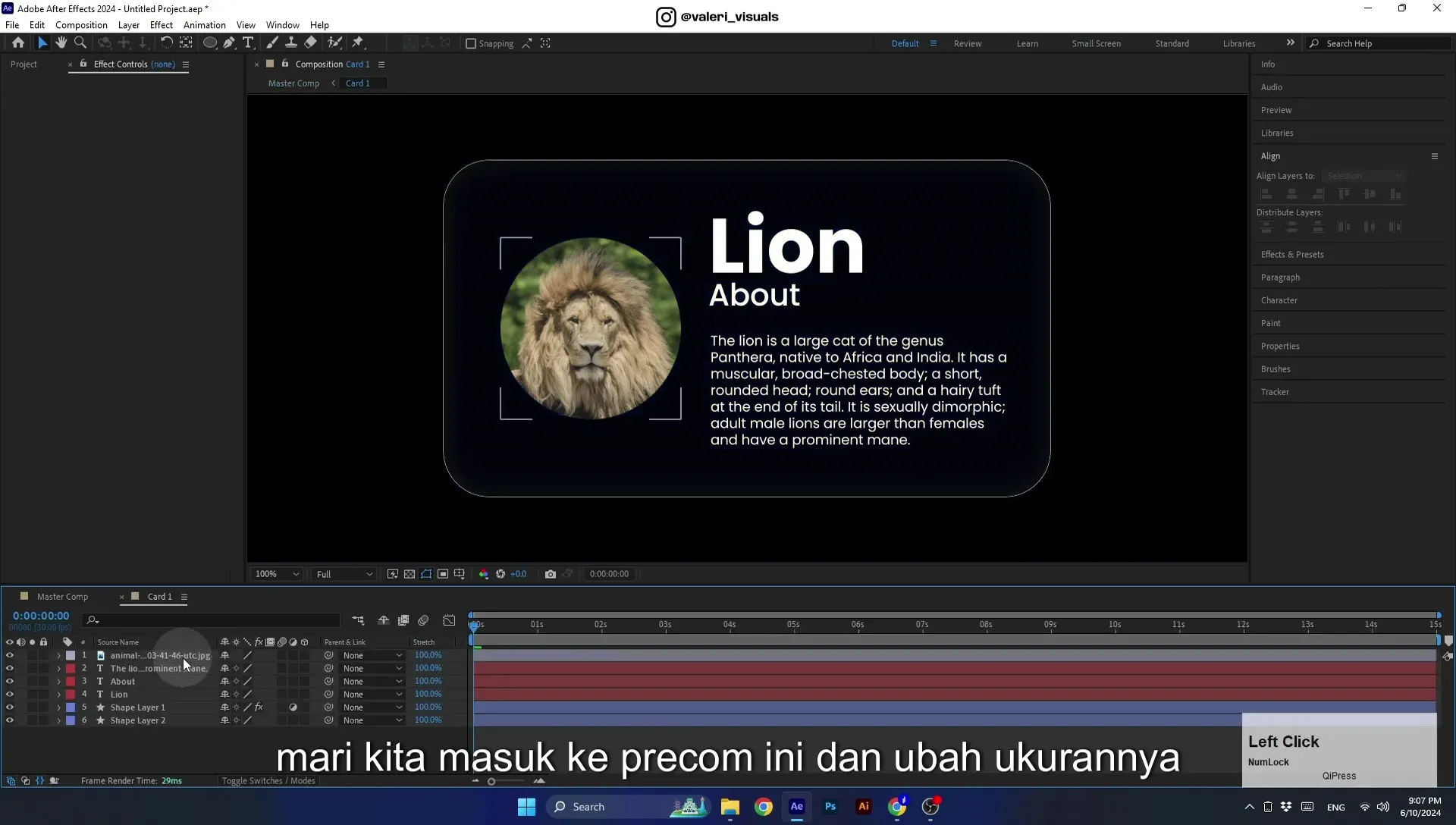The image size is (1456, 825).
Task: Select the Clone Stamp tool
Action: [290, 43]
